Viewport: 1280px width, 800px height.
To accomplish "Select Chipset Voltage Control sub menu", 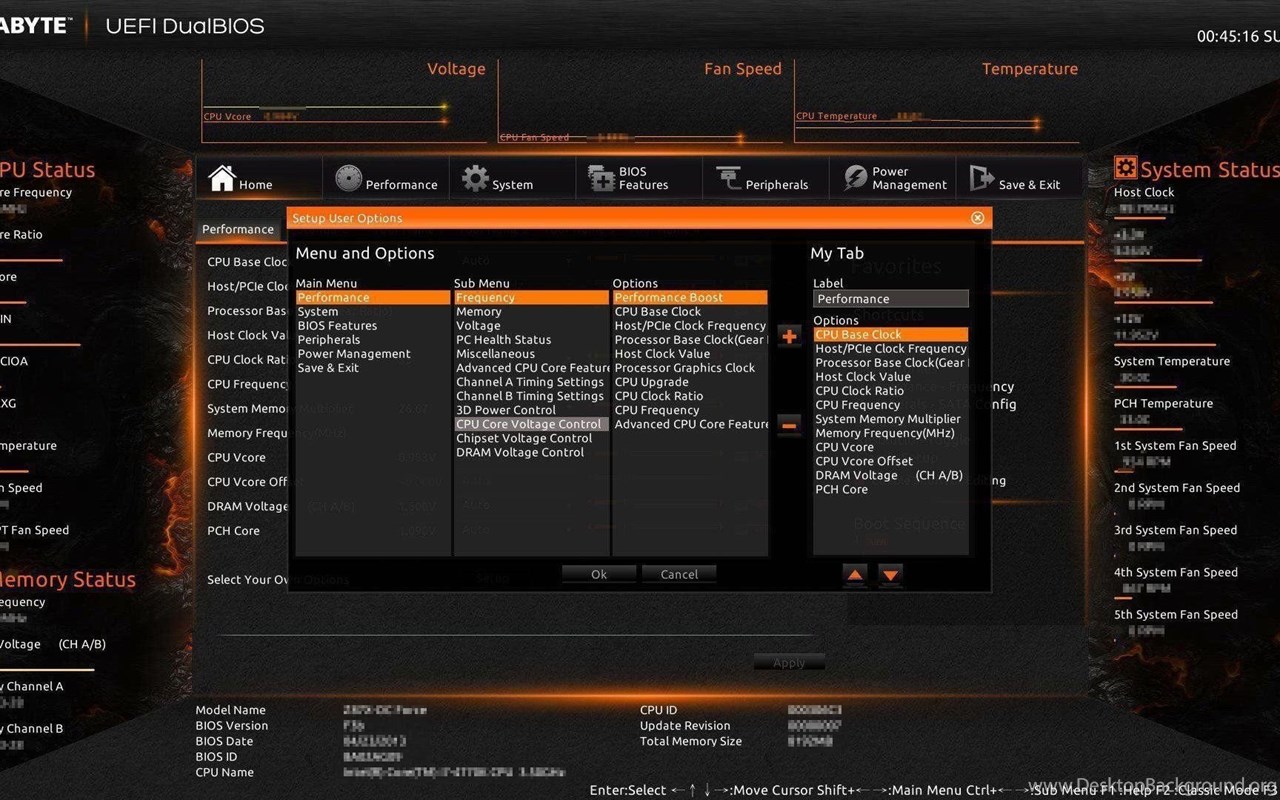I will (x=531, y=438).
